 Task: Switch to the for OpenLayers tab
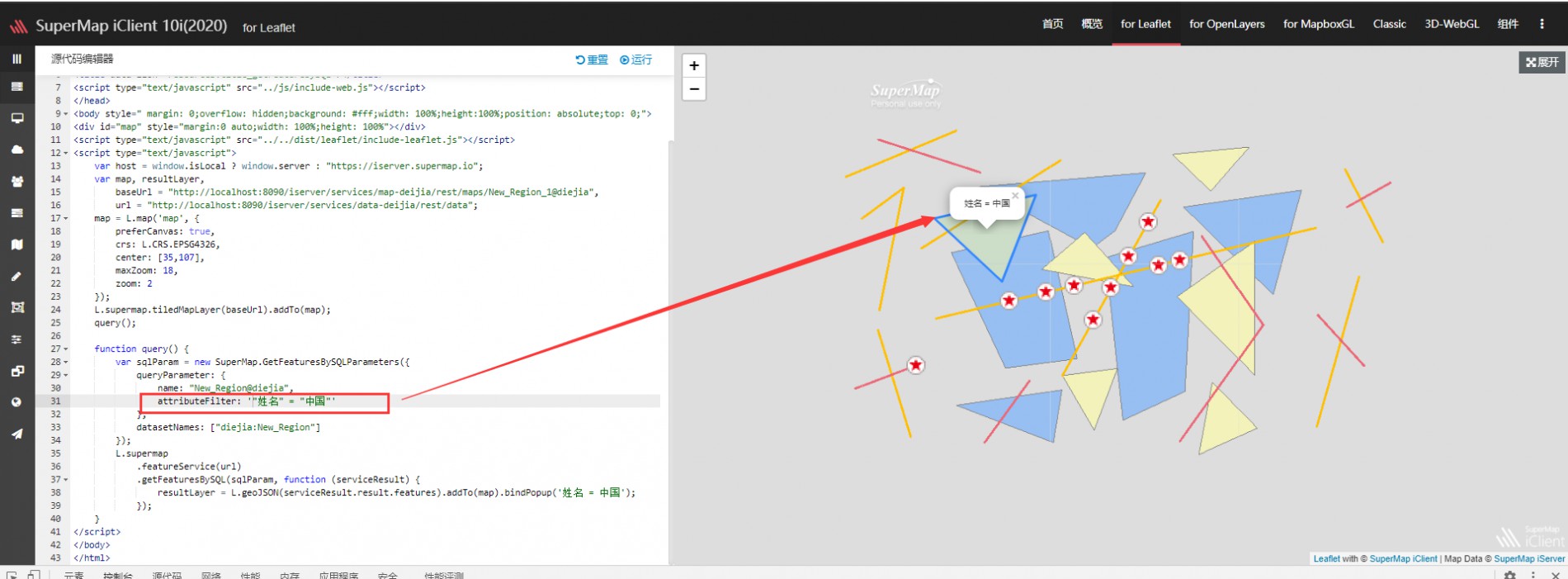click(1227, 24)
